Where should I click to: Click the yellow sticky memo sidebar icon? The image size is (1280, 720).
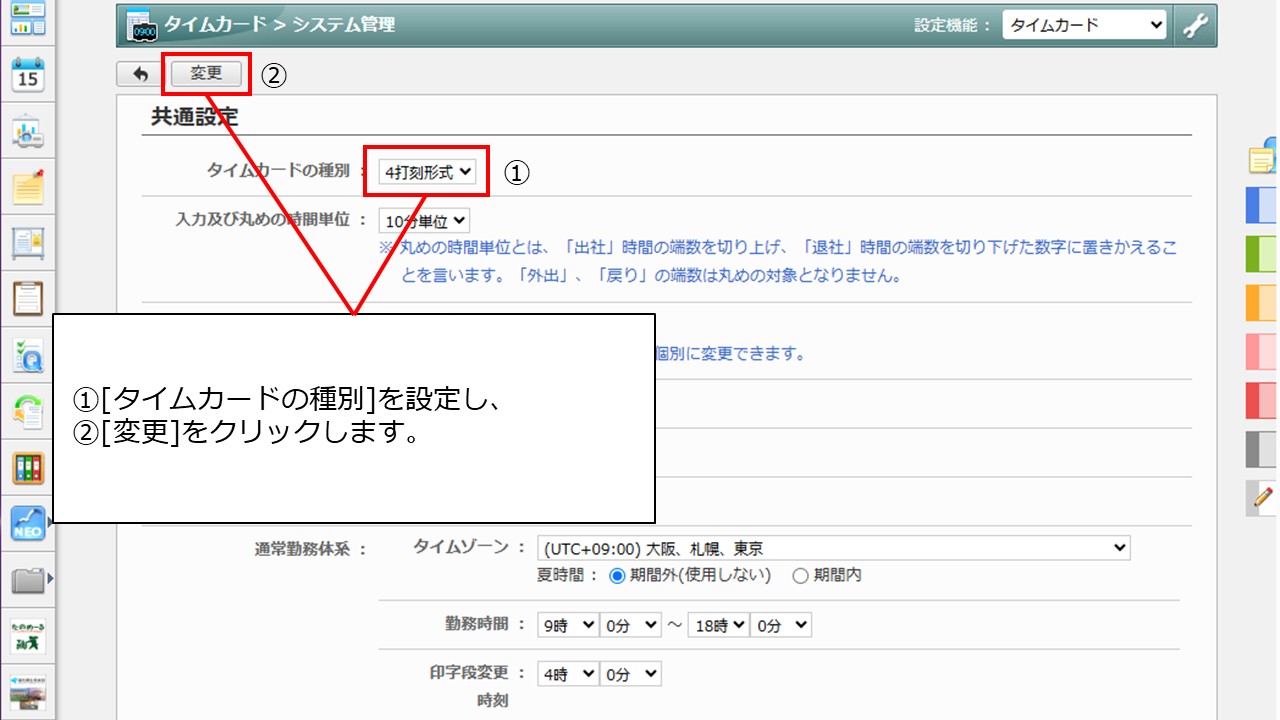[28, 186]
